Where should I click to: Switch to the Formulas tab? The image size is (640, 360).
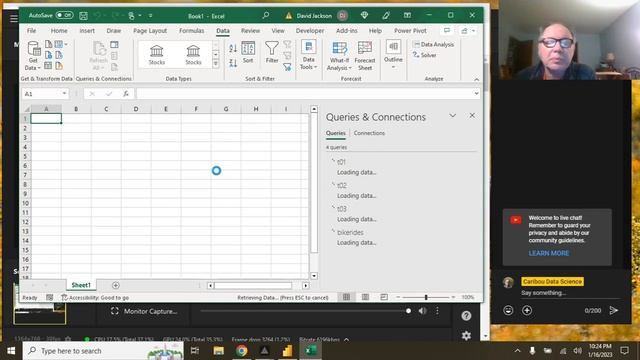pos(191,31)
